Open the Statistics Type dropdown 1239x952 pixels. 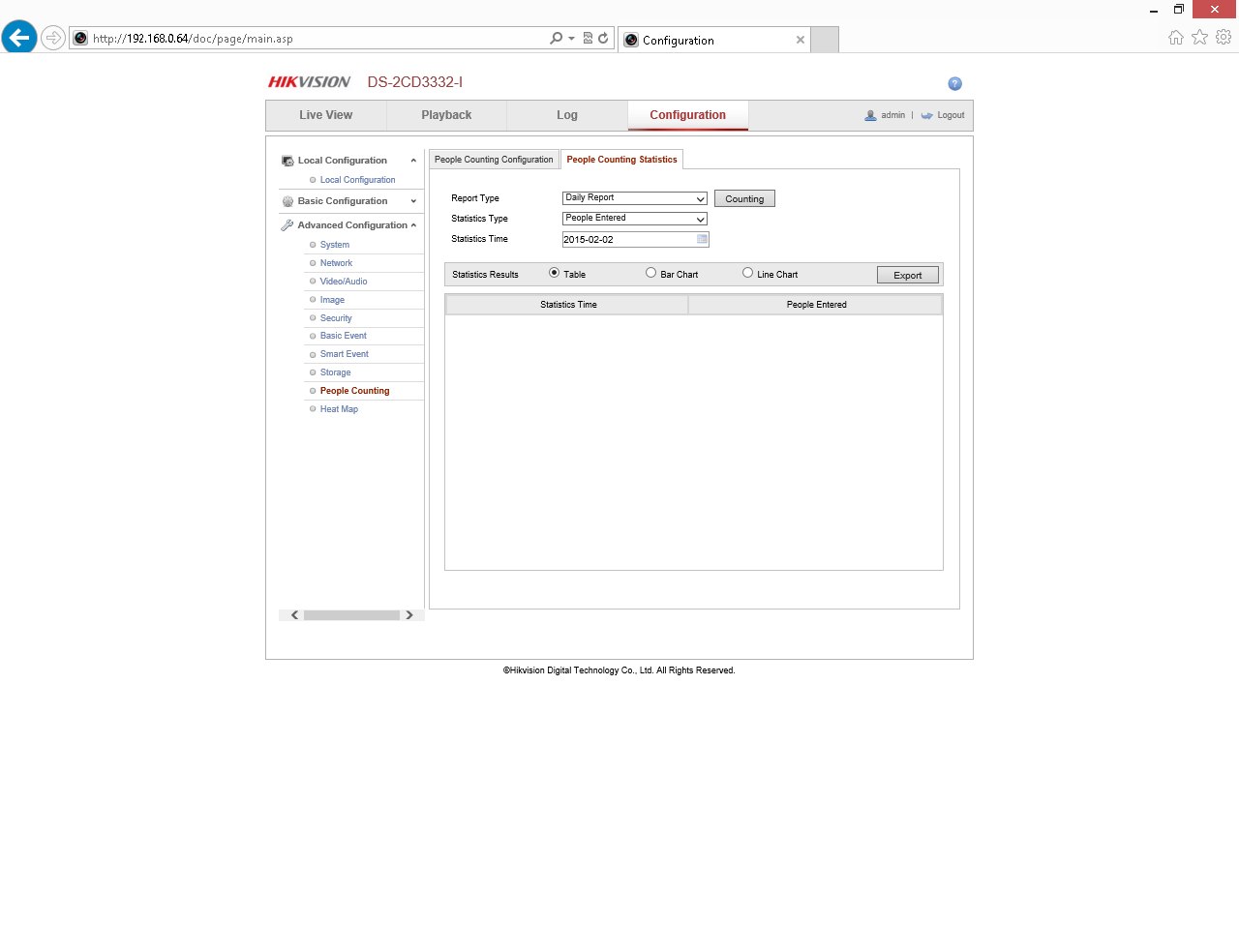click(635, 219)
